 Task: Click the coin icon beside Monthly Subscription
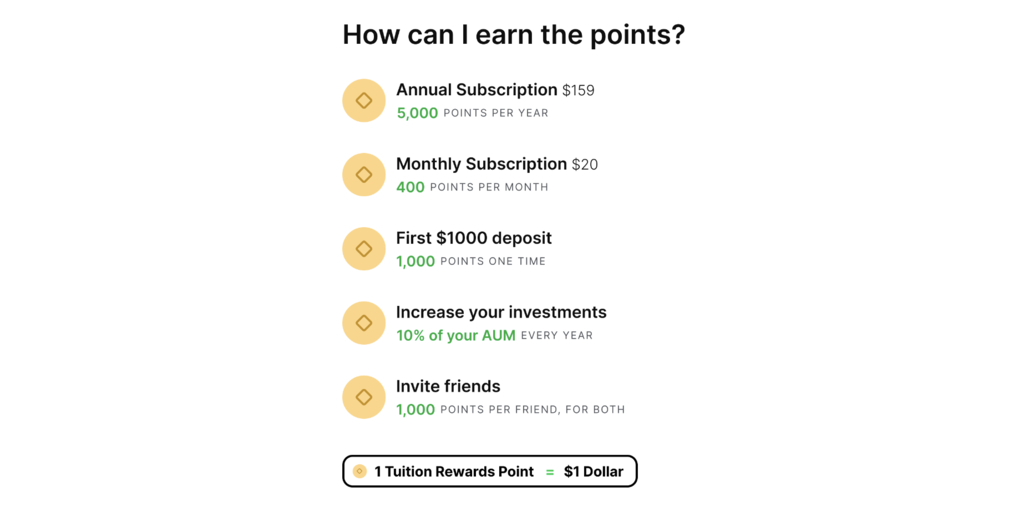pyautogui.click(x=364, y=175)
